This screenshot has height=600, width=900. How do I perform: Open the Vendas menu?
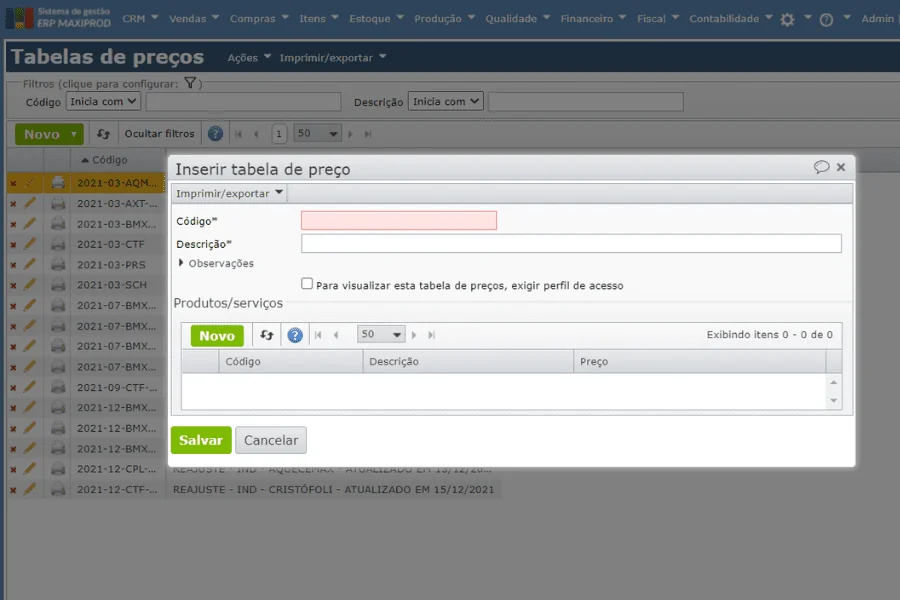194,18
